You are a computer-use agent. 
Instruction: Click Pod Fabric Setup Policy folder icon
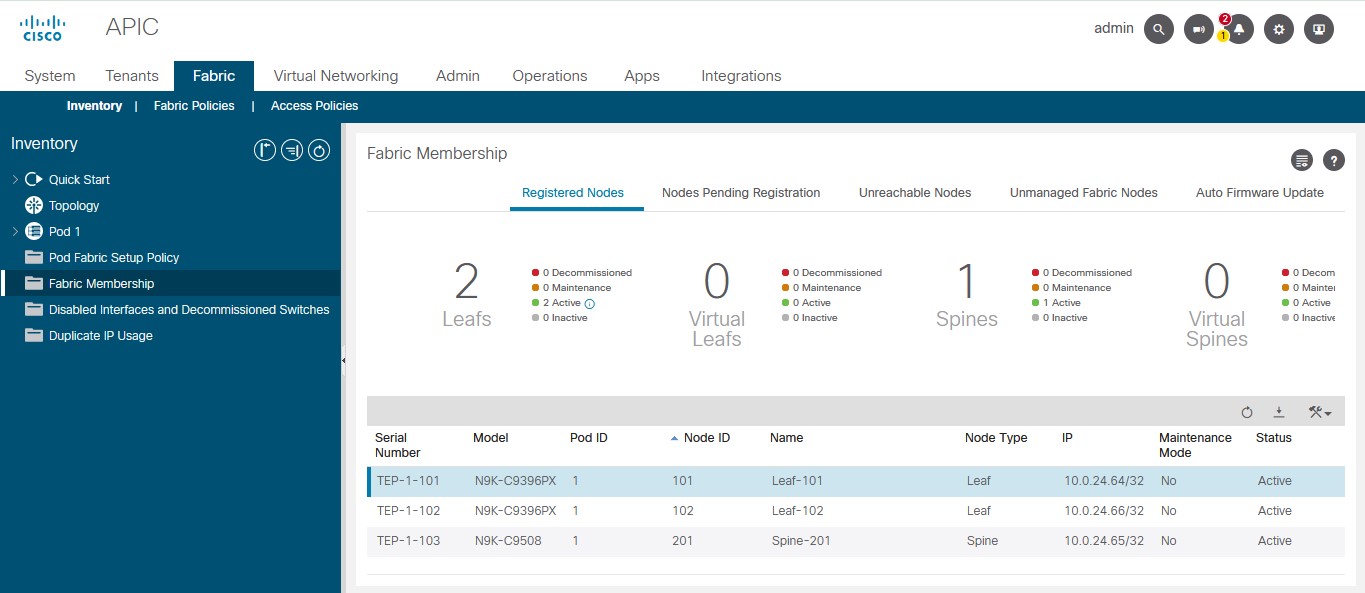click(34, 257)
